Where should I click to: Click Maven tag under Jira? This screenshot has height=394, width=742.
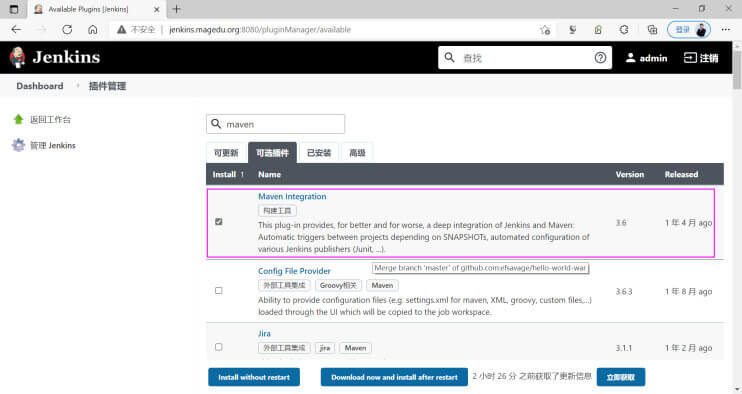pos(355,348)
